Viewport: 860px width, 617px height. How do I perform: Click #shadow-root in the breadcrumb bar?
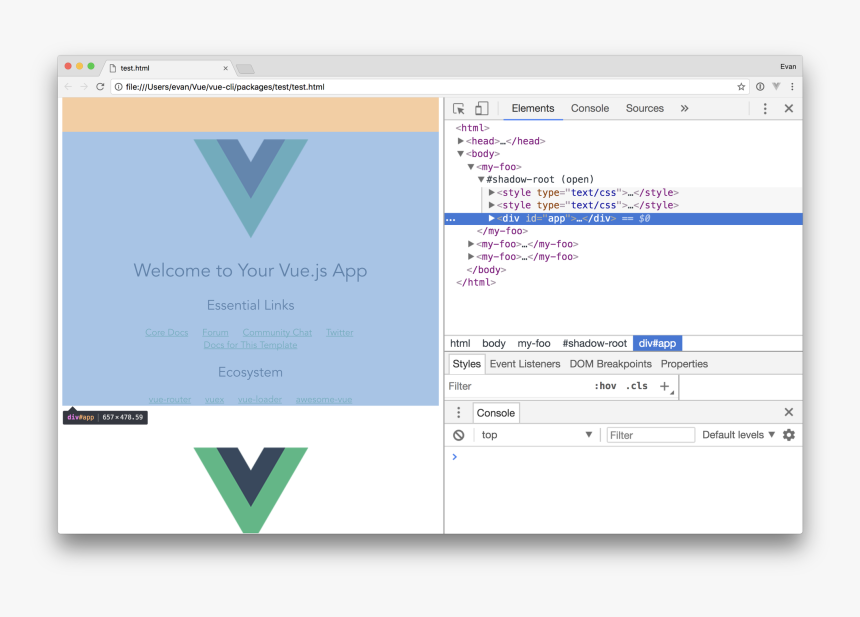pyautogui.click(x=595, y=343)
